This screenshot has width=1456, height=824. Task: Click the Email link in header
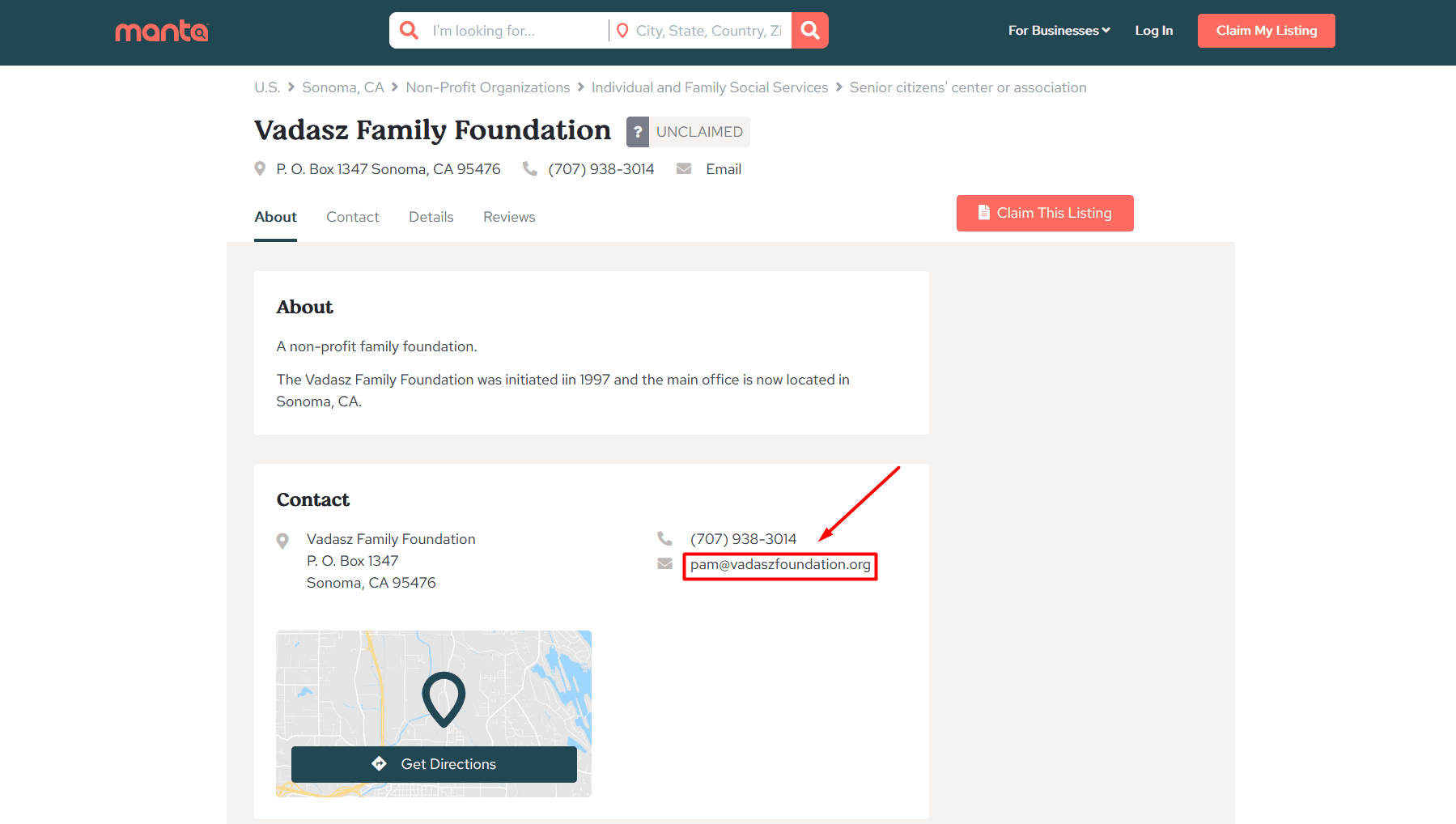[x=724, y=169]
